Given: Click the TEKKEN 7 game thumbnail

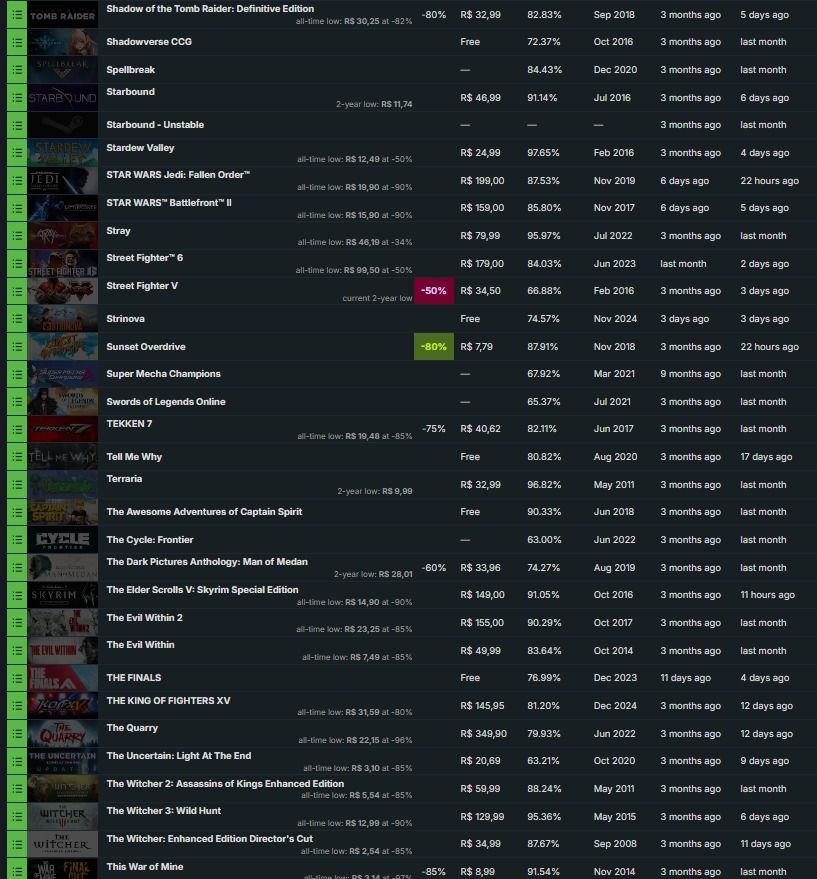Looking at the screenshot, I should click(63, 429).
